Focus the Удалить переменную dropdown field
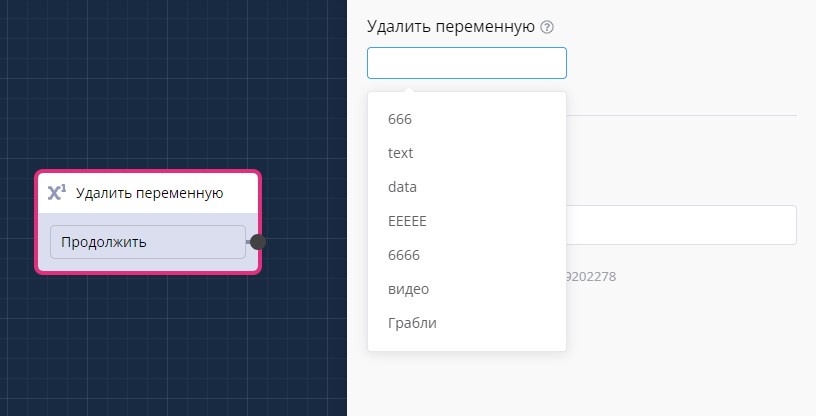 tap(466, 63)
